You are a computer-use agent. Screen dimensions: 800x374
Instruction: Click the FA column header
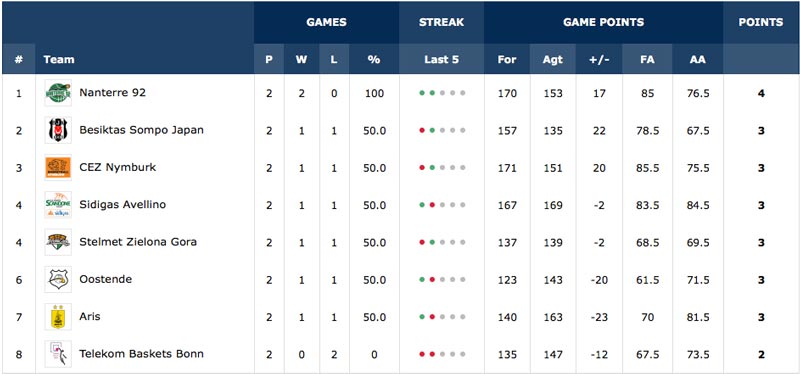coord(647,59)
